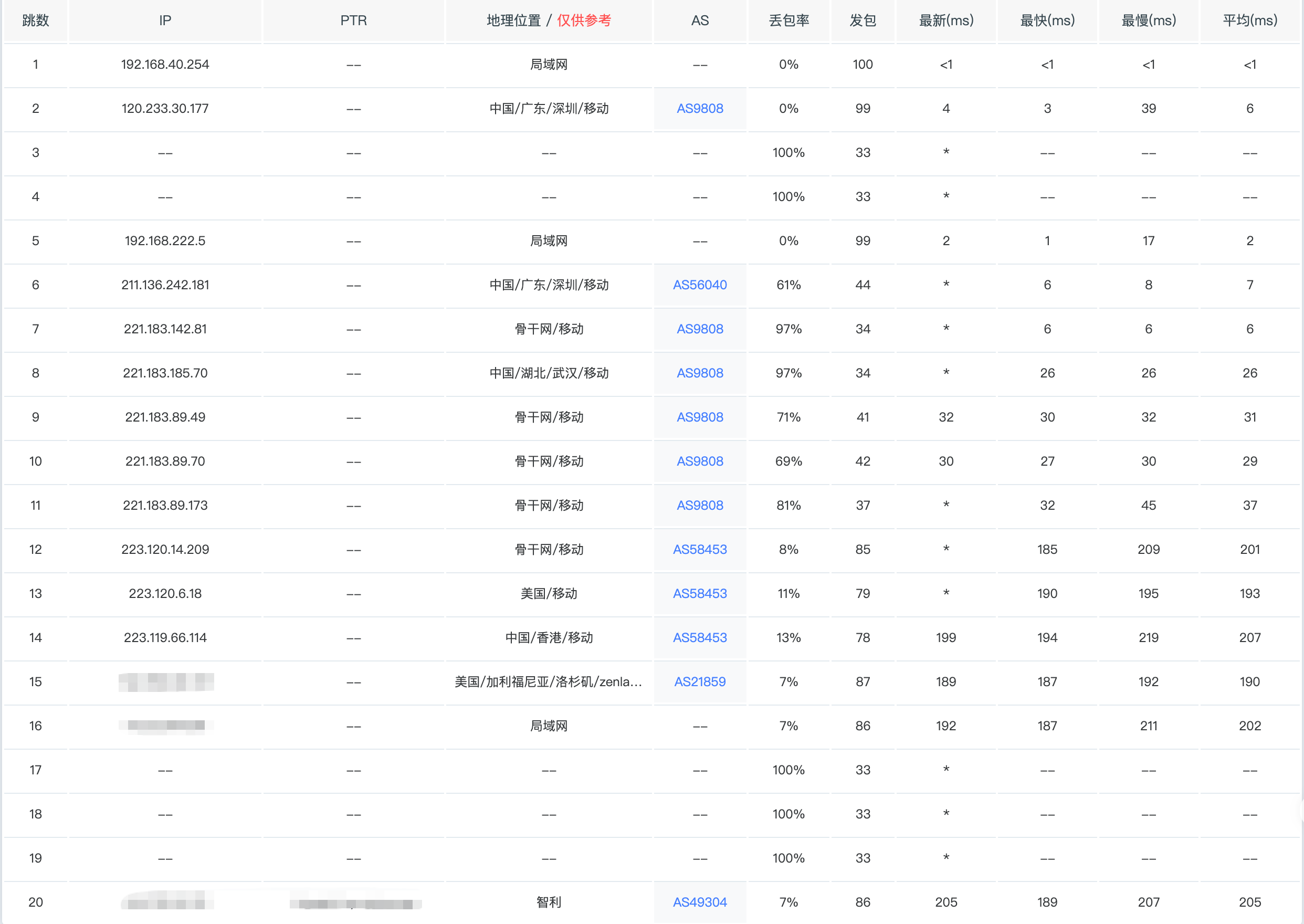Image resolution: width=1304 pixels, height=924 pixels.
Task: Click AS58453 link in hop 12 row
Action: coord(700,550)
